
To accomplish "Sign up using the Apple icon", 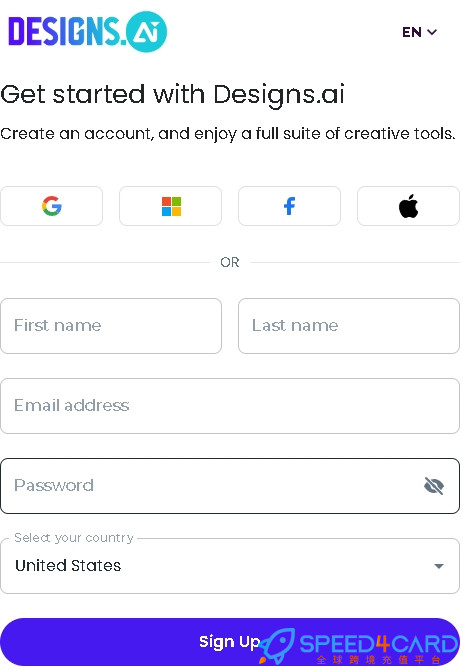I will click(408, 206).
